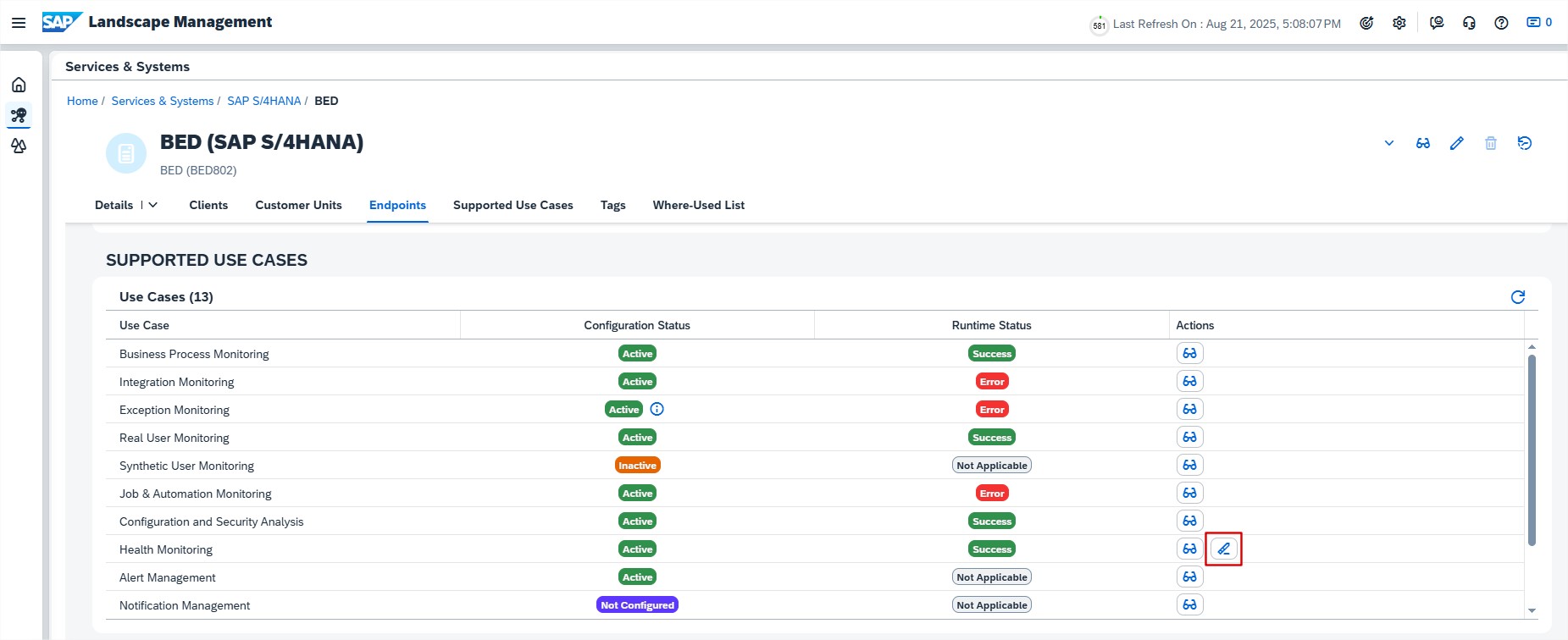Open the hamburger navigation menu

point(19,23)
